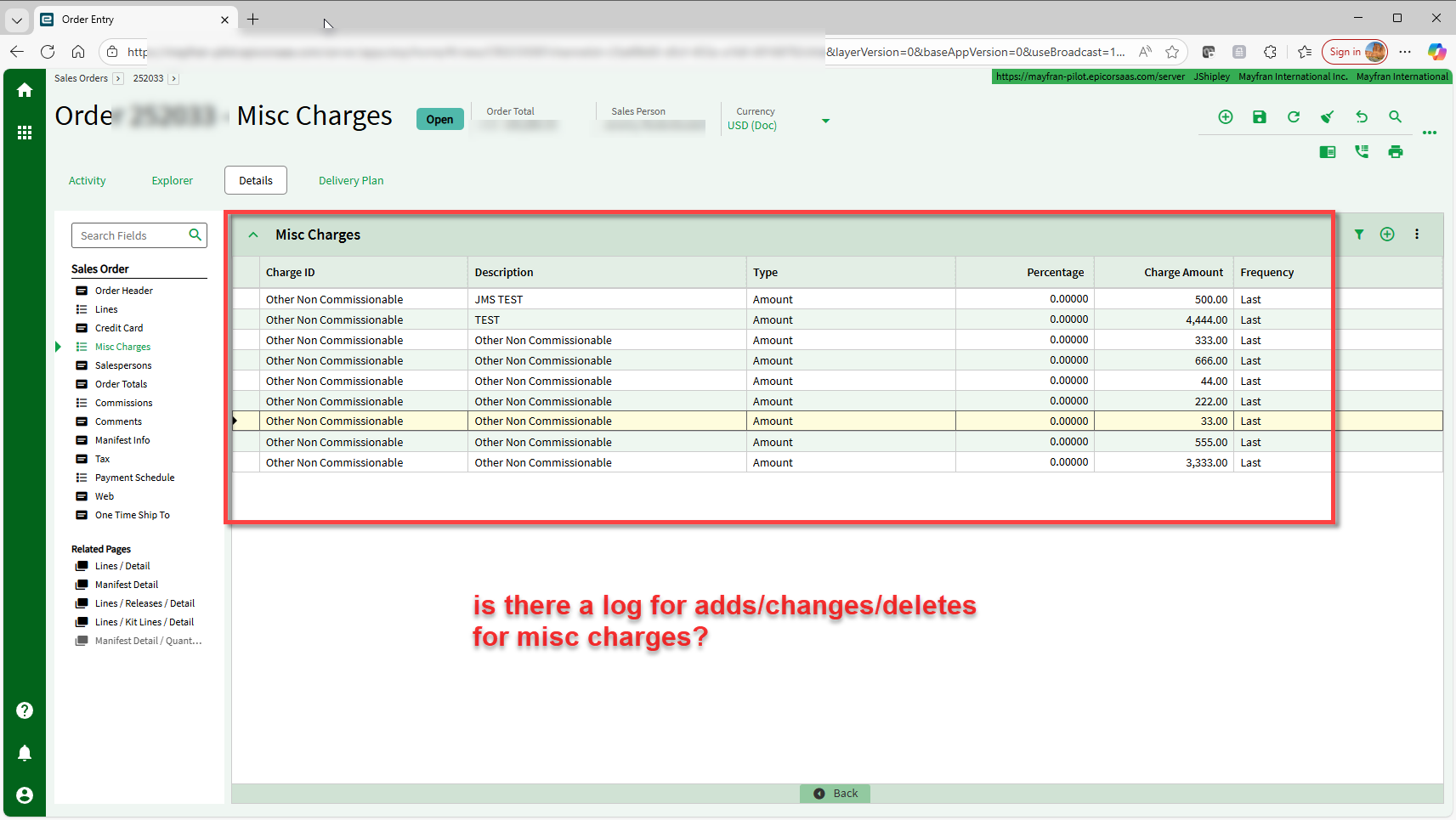The height and width of the screenshot is (820, 1456).
Task: Click the 252033 breadcrumb link
Action: tap(149, 78)
